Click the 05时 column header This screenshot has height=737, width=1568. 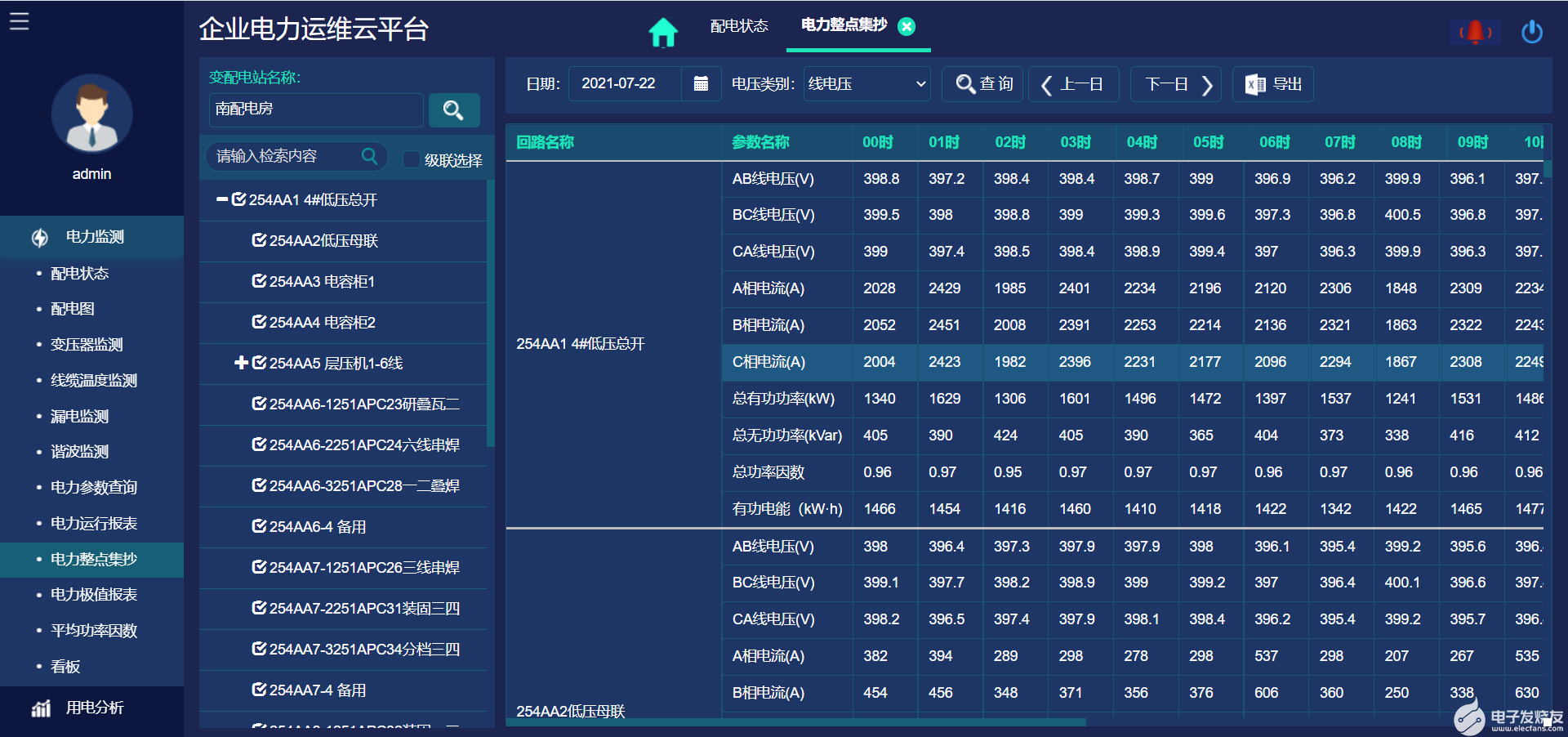point(1209,142)
